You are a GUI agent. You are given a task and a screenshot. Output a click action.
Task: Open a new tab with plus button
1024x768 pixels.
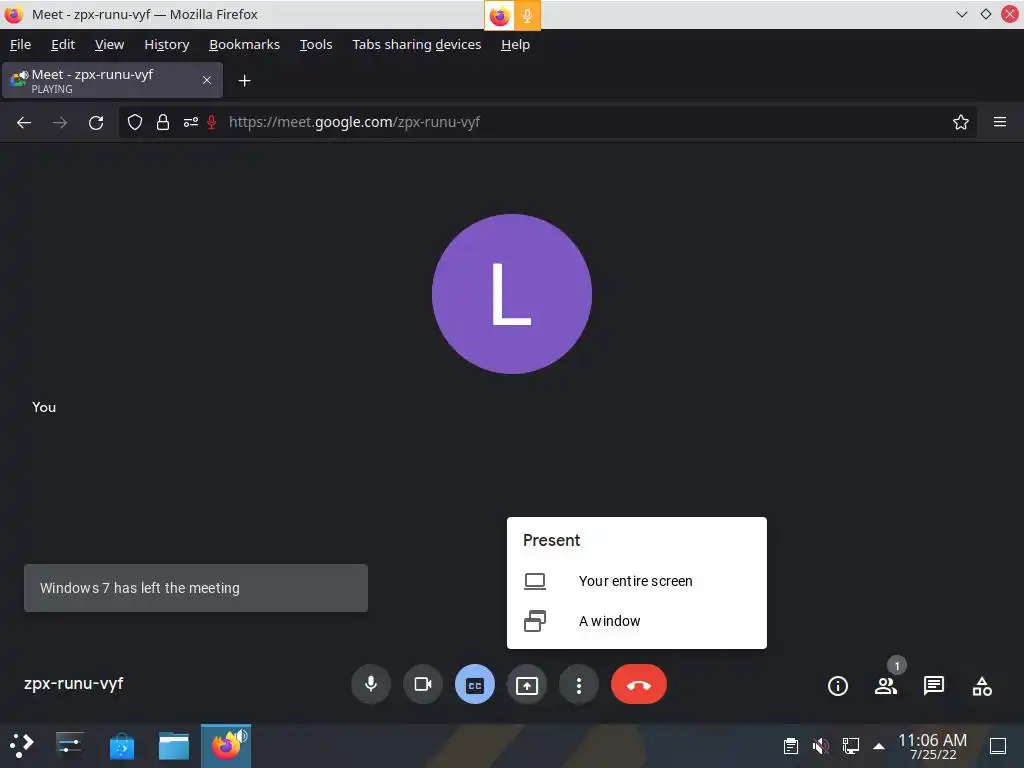244,80
